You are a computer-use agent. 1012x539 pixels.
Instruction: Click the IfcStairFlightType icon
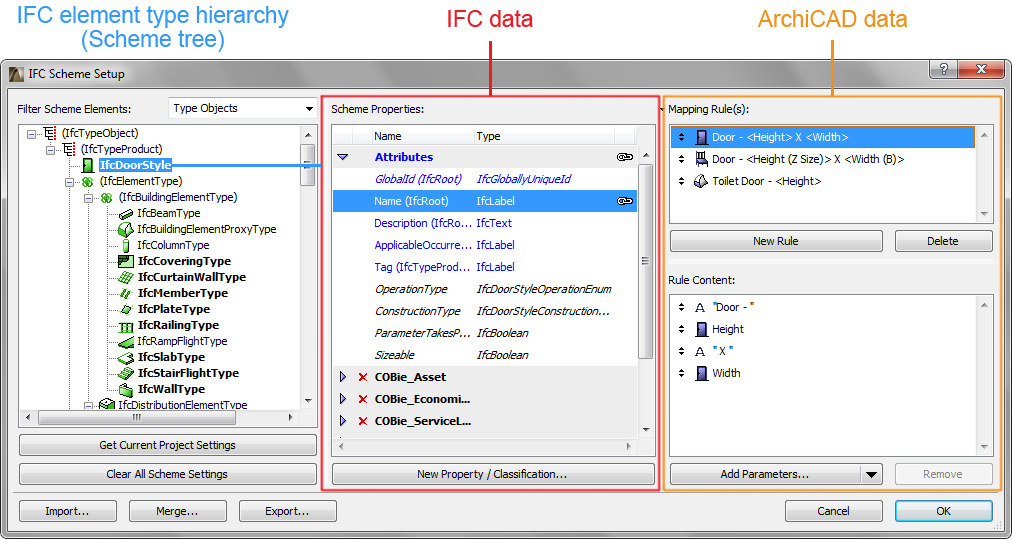126,373
